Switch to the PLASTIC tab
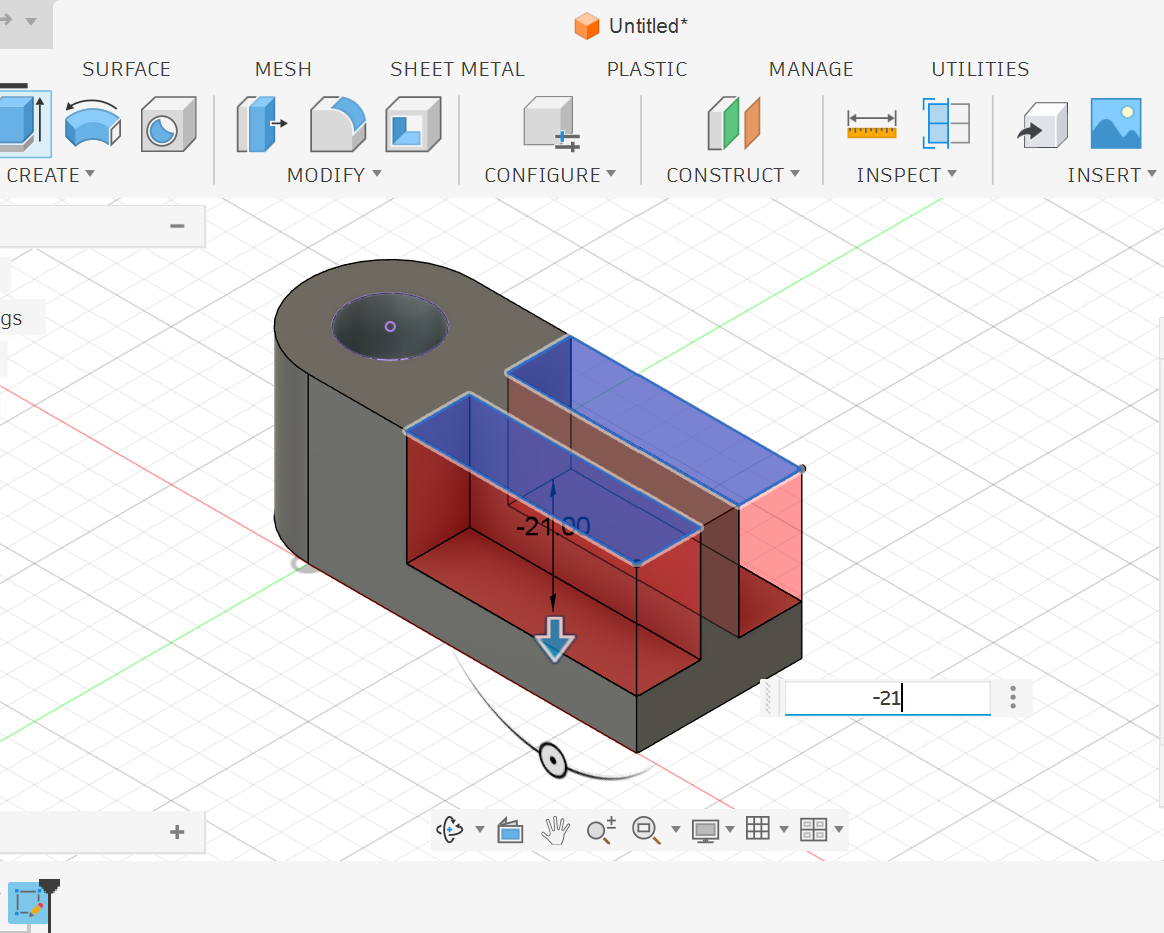This screenshot has width=1164, height=933. tap(647, 69)
